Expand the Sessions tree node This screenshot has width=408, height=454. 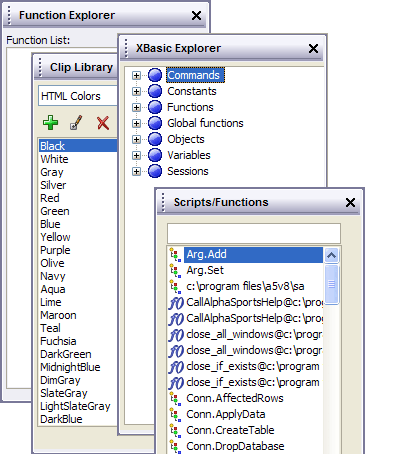(x=136, y=171)
